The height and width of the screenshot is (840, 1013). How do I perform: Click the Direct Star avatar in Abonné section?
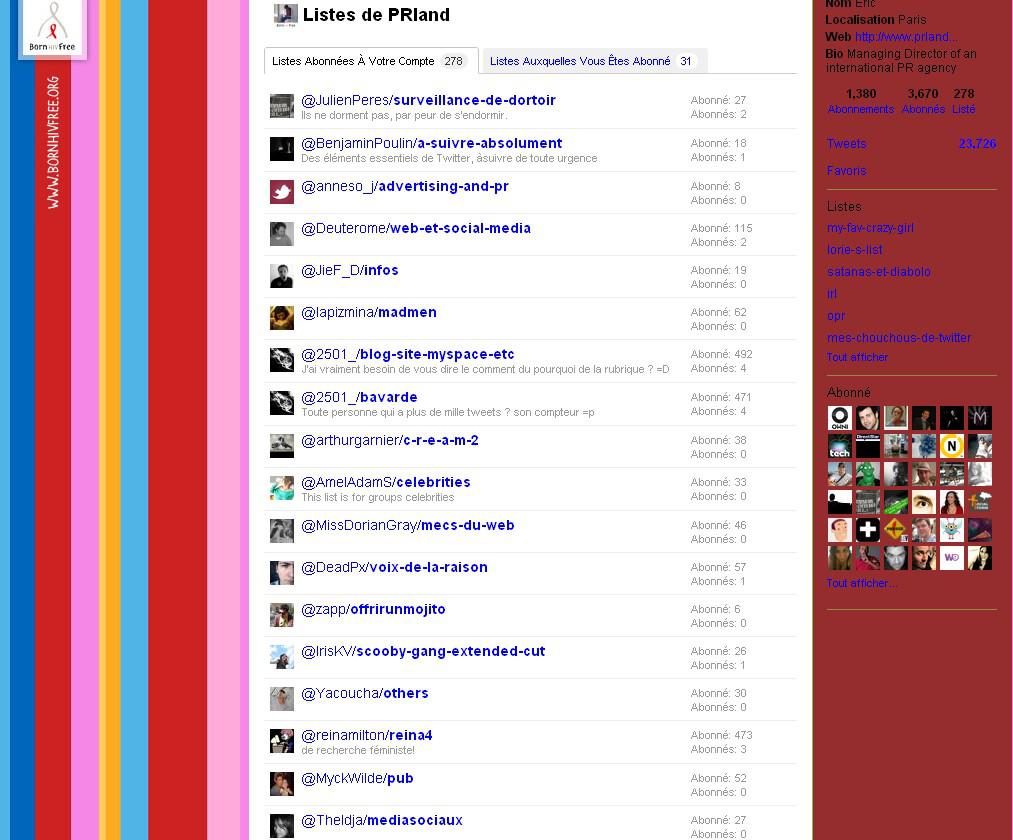(867, 446)
